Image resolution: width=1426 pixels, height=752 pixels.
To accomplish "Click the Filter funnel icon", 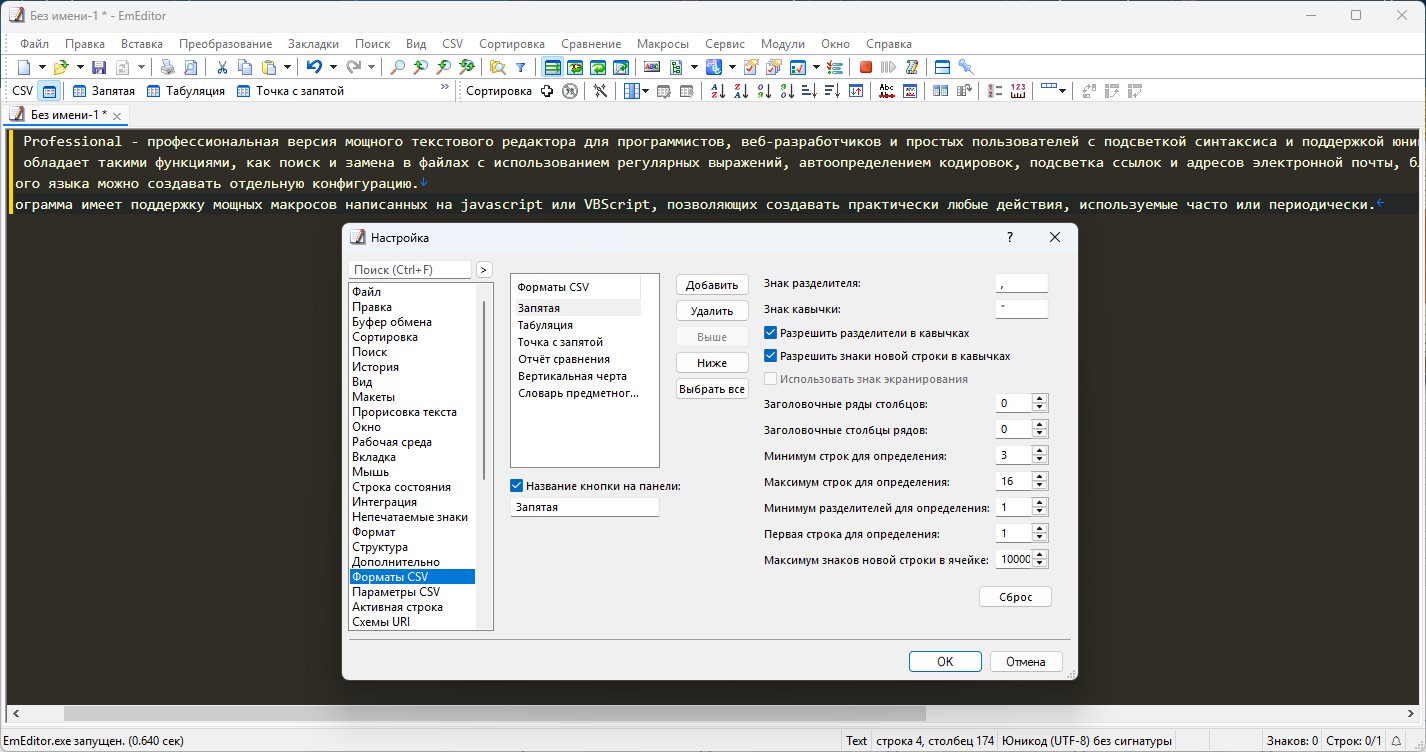I will point(520,67).
